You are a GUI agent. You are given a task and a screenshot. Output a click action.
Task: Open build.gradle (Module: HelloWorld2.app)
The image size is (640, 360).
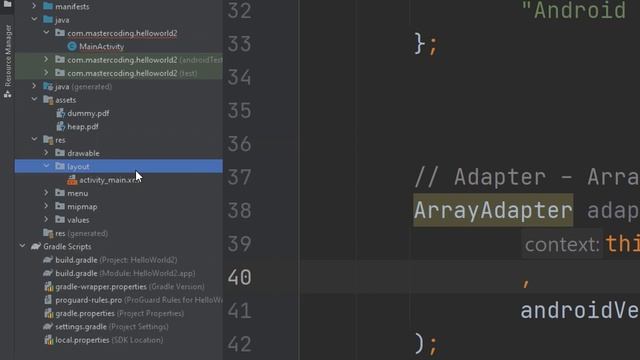125,273
